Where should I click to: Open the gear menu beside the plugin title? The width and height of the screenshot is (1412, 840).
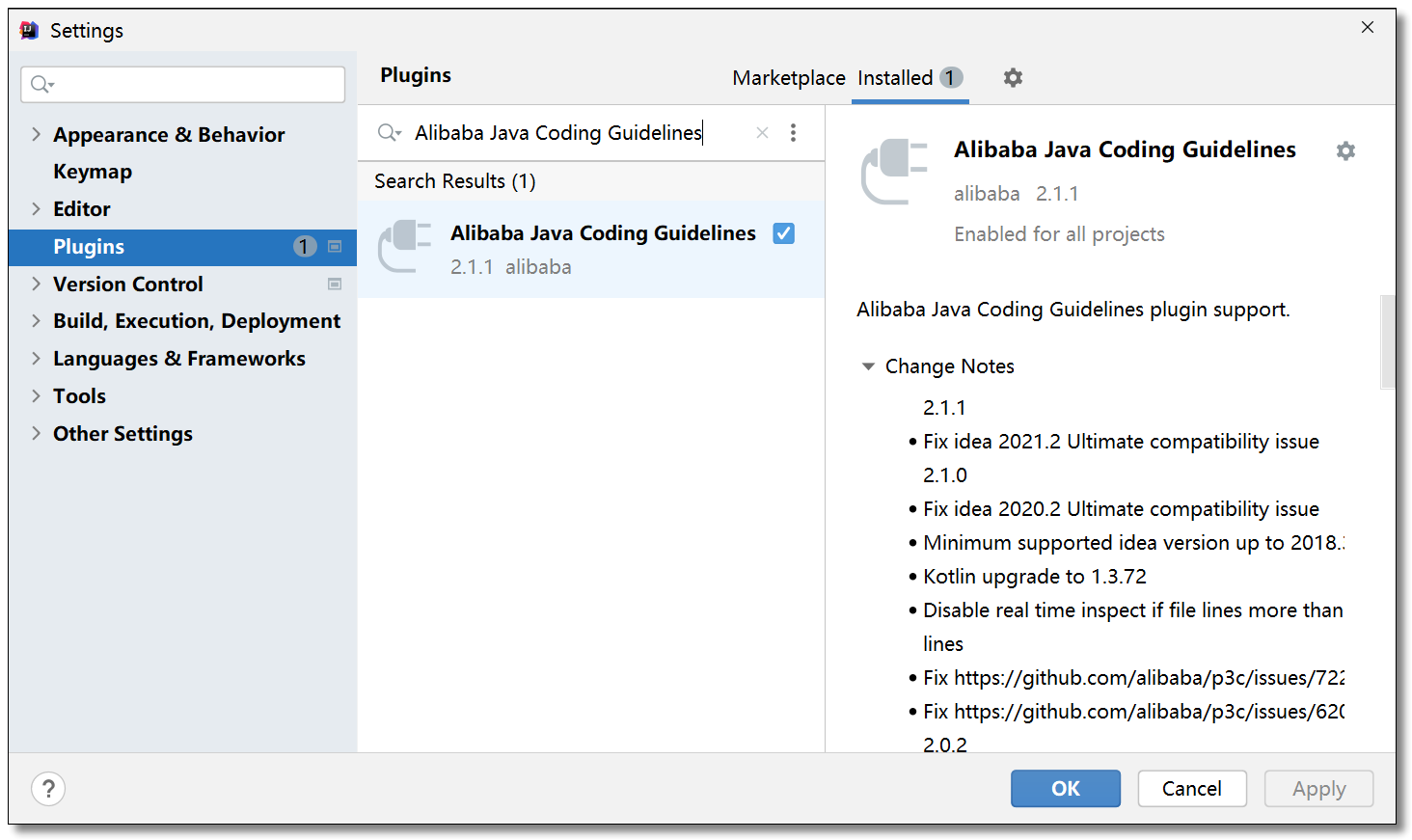point(1345,150)
